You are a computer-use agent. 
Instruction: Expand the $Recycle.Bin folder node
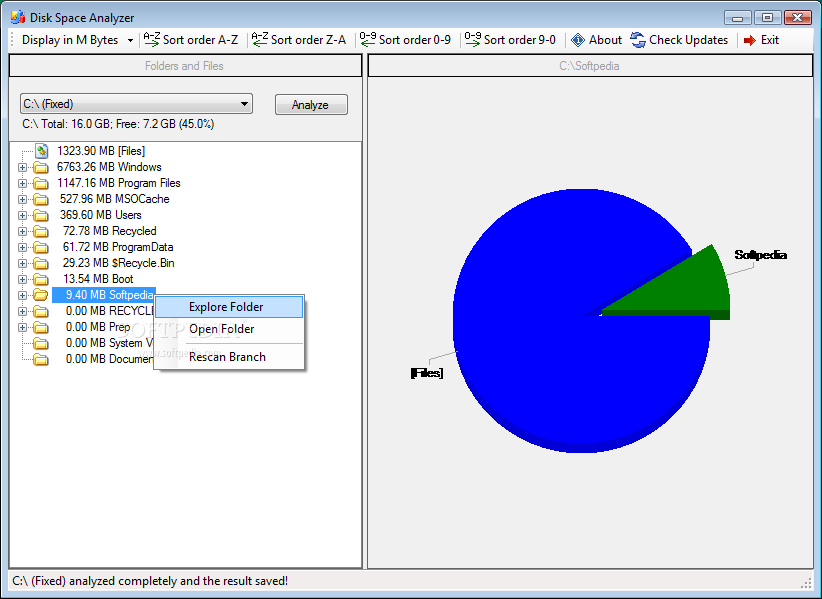pos(22,264)
